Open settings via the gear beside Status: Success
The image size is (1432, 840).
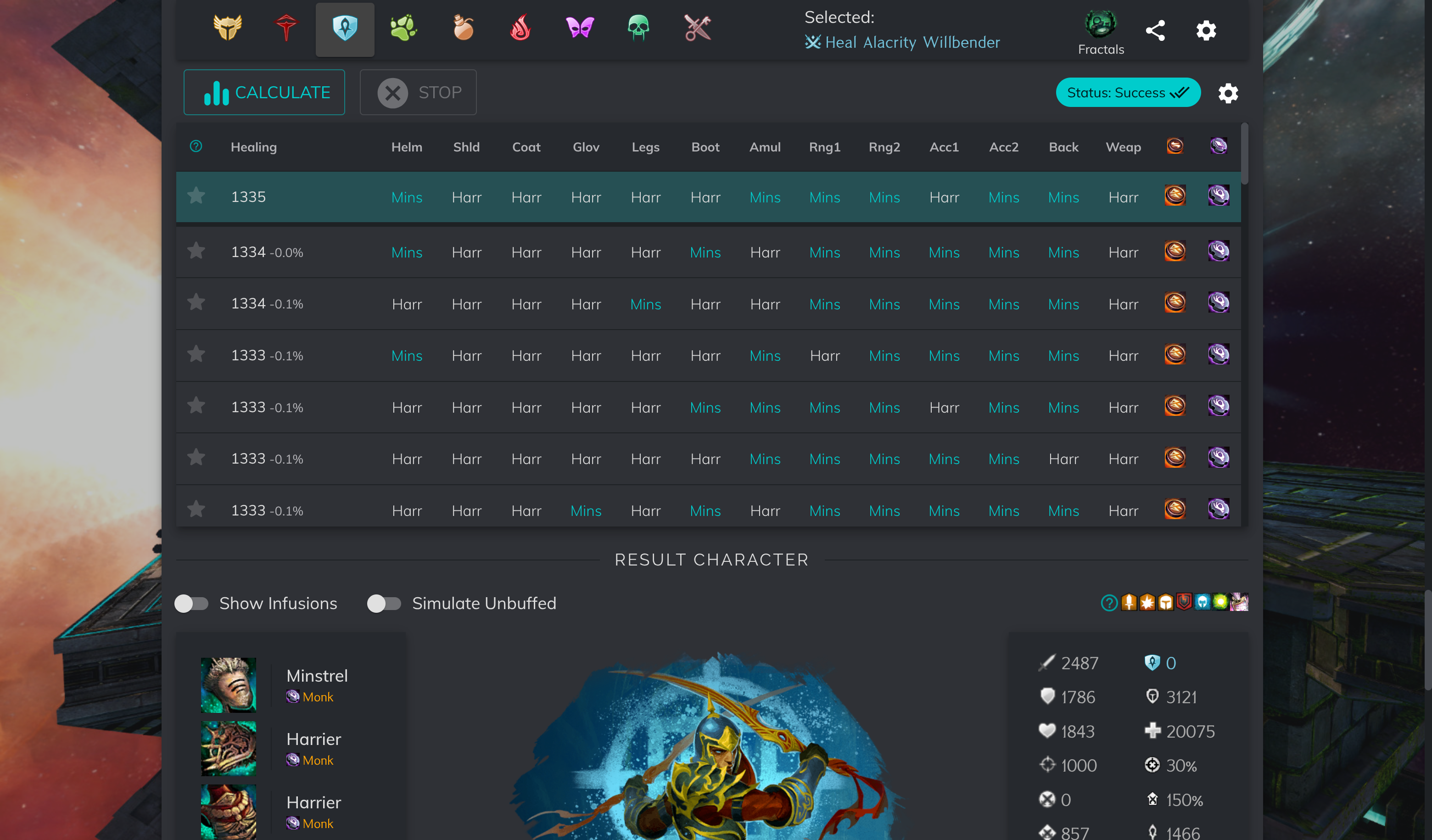click(1228, 93)
